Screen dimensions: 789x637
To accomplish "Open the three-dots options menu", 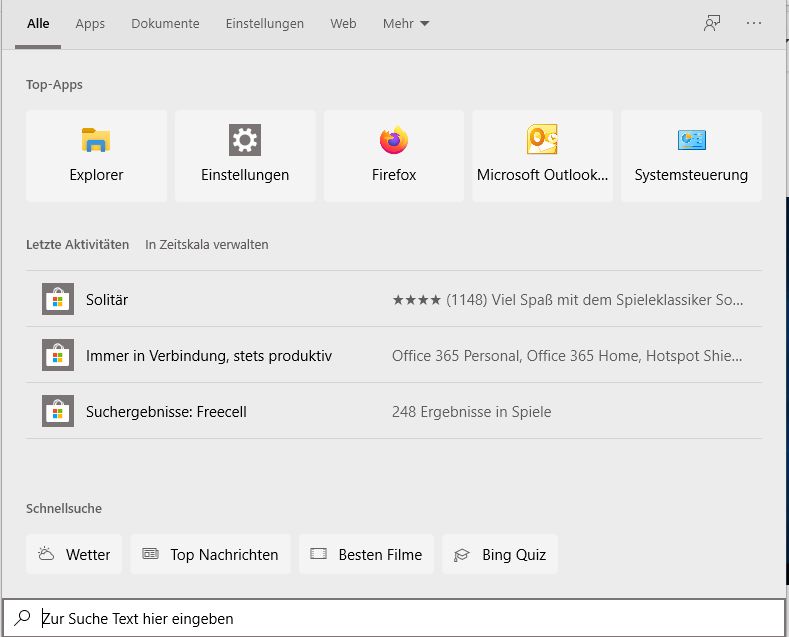I will pyautogui.click(x=754, y=23).
